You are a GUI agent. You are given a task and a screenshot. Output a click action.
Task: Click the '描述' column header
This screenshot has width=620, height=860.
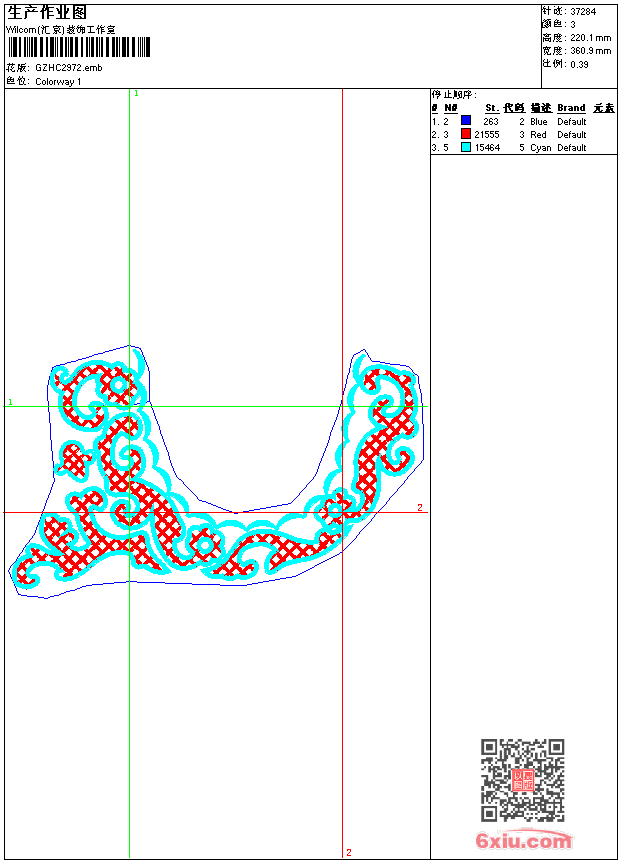[542, 108]
